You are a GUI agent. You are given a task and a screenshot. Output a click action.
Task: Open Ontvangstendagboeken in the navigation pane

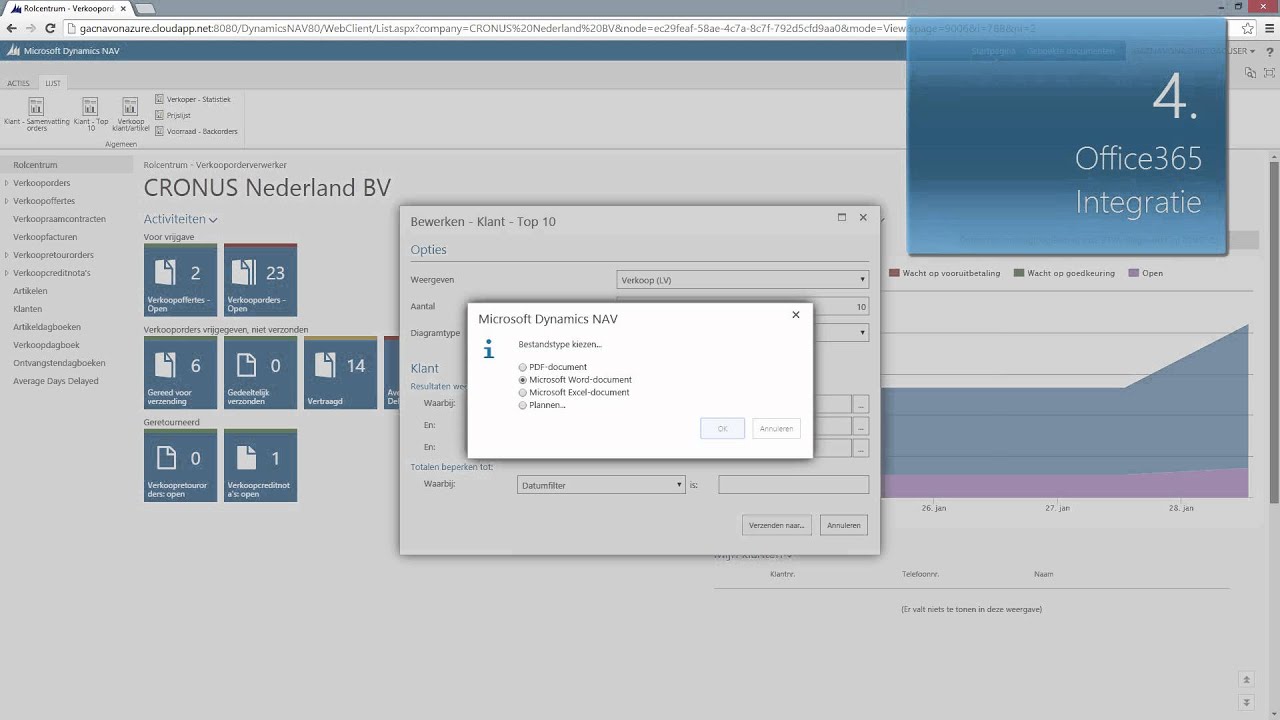point(59,363)
